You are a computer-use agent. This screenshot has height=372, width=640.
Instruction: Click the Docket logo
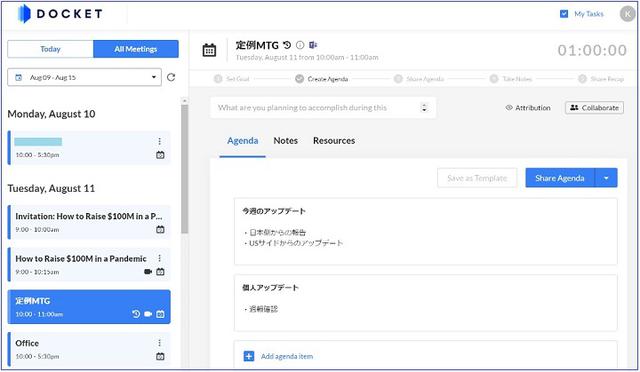(x=60, y=14)
